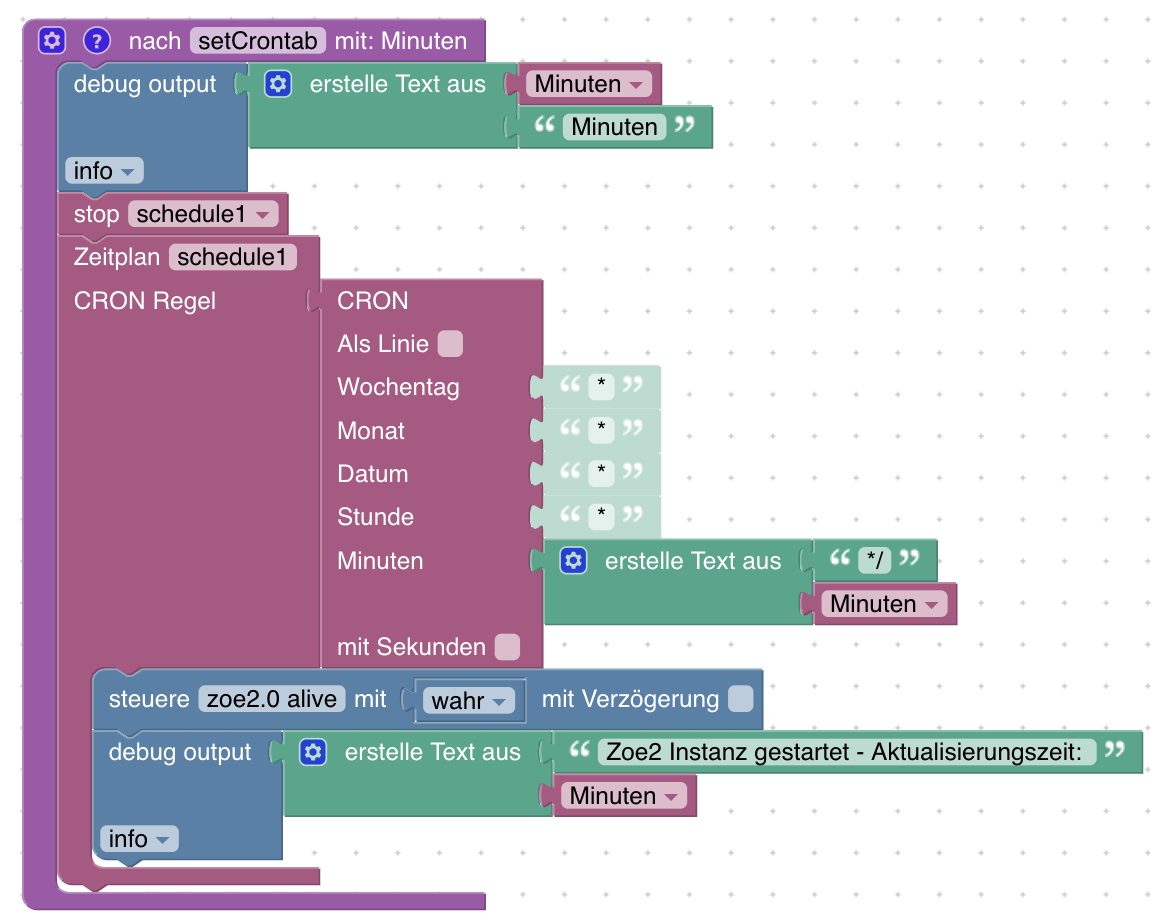Select the zoe2.0 alive object ID

click(272, 699)
